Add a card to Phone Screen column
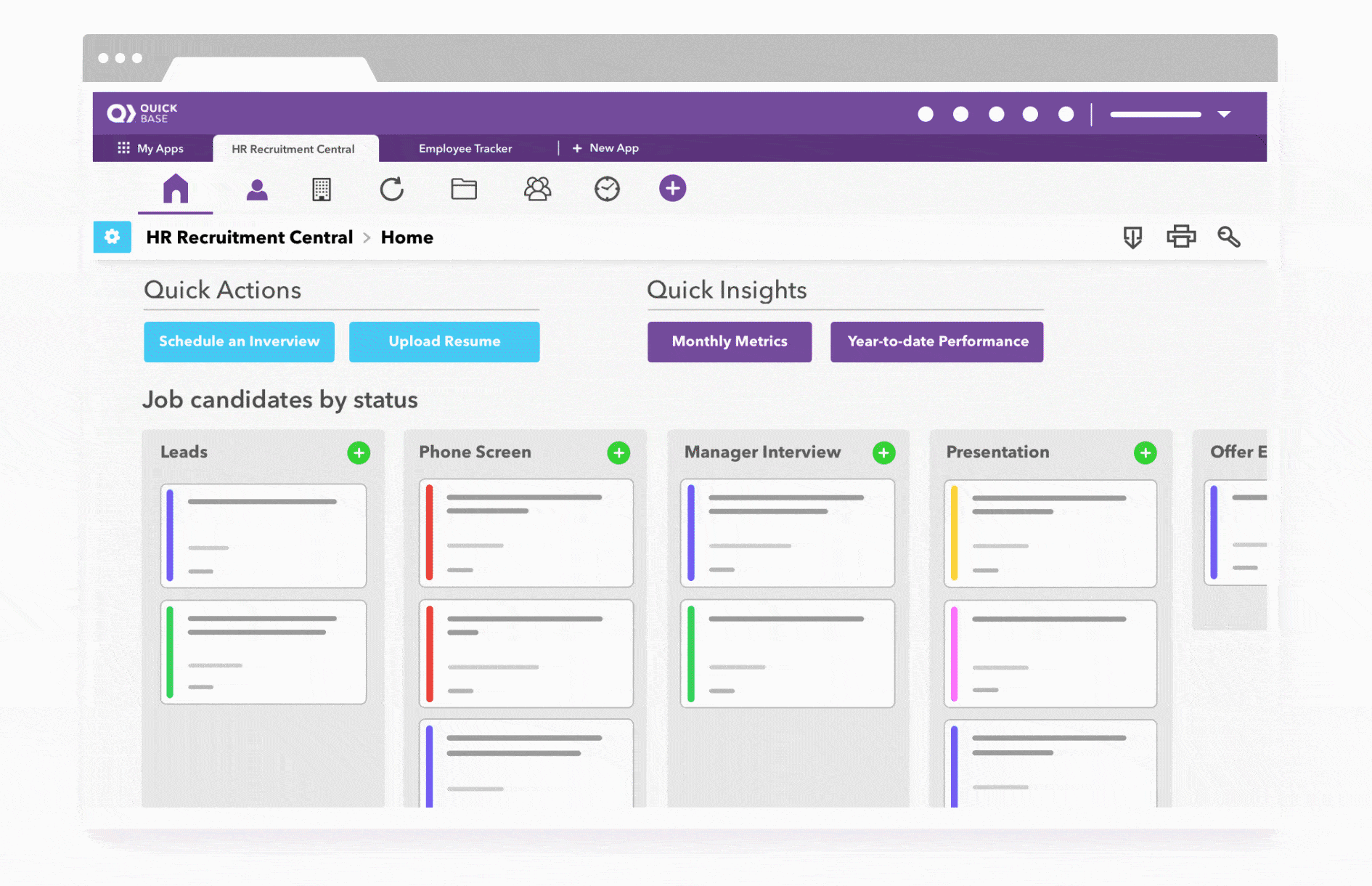 click(618, 452)
